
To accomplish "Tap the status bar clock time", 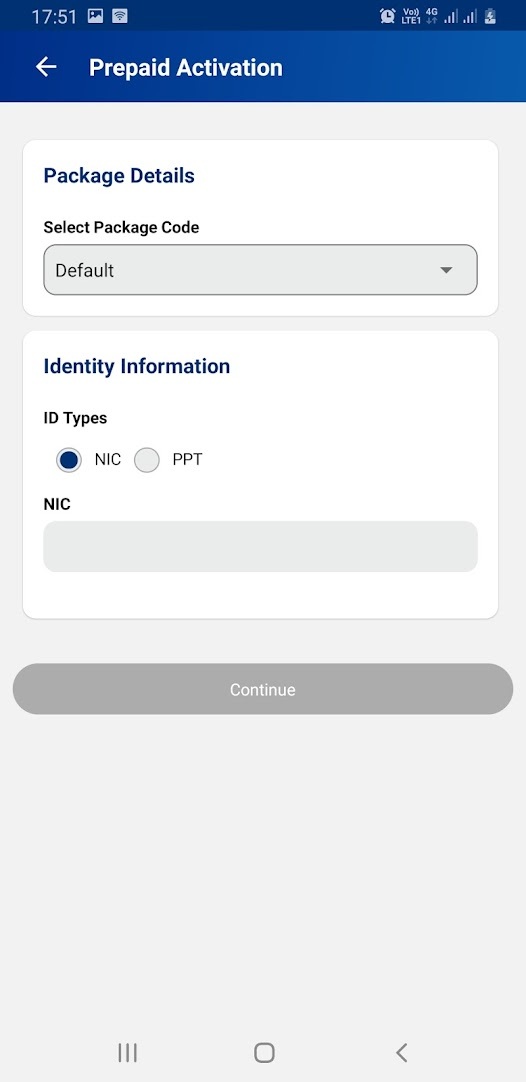I will (x=54, y=17).
